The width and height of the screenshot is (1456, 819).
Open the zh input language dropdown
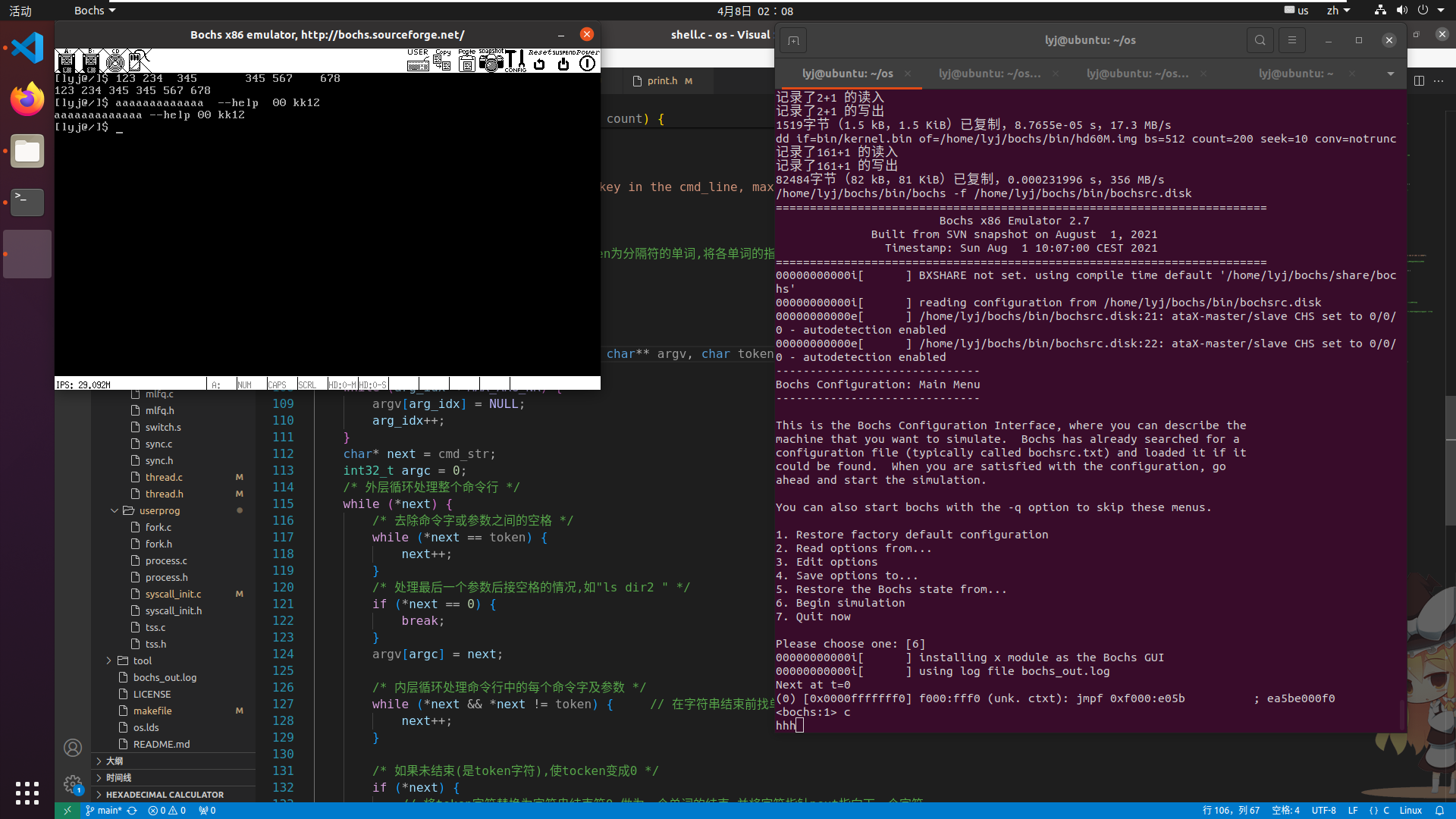point(1338,11)
